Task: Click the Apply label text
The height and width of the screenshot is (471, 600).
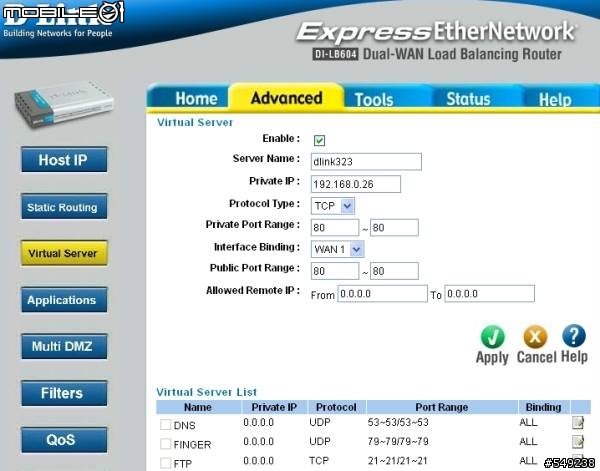Action: click(x=492, y=358)
